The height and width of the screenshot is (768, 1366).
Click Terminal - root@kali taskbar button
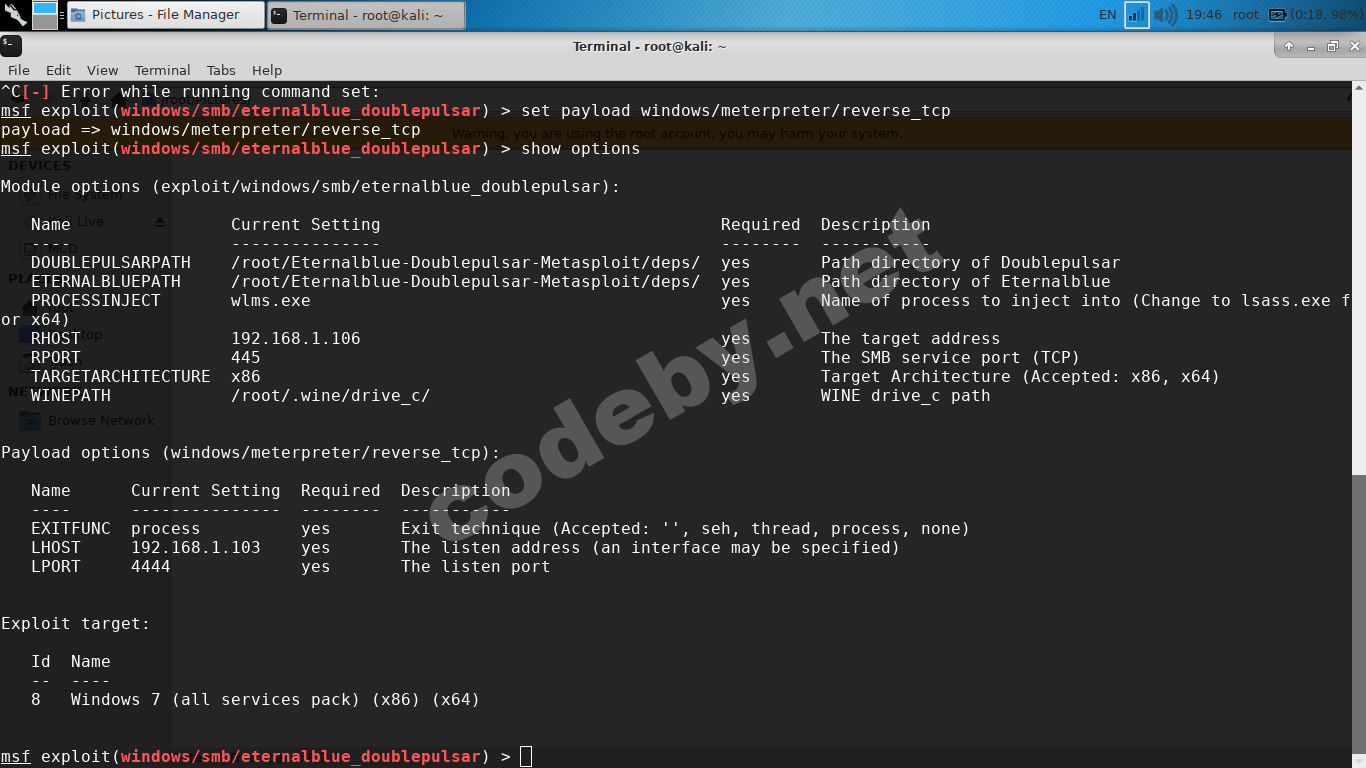[x=366, y=15]
